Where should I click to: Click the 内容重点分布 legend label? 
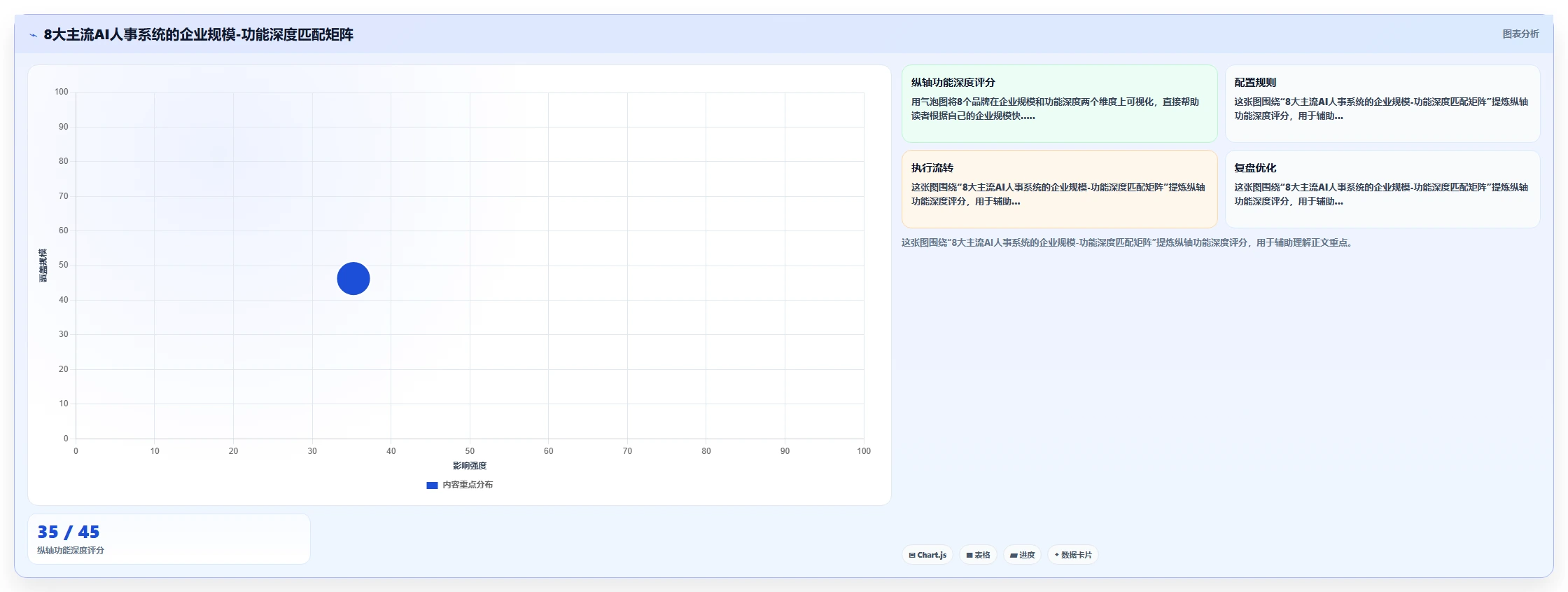tap(468, 485)
